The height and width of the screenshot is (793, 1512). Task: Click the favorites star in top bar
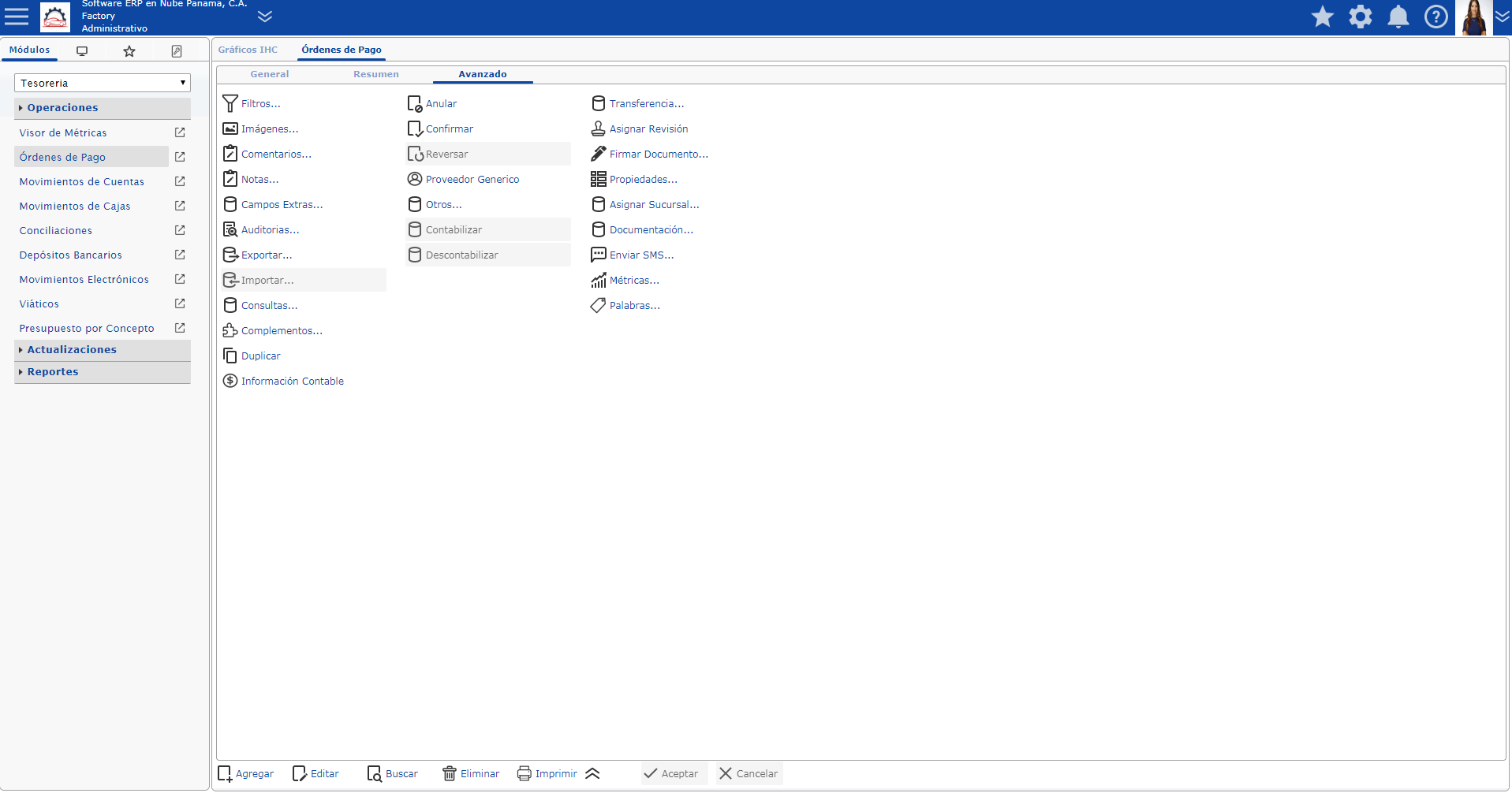point(1322,17)
